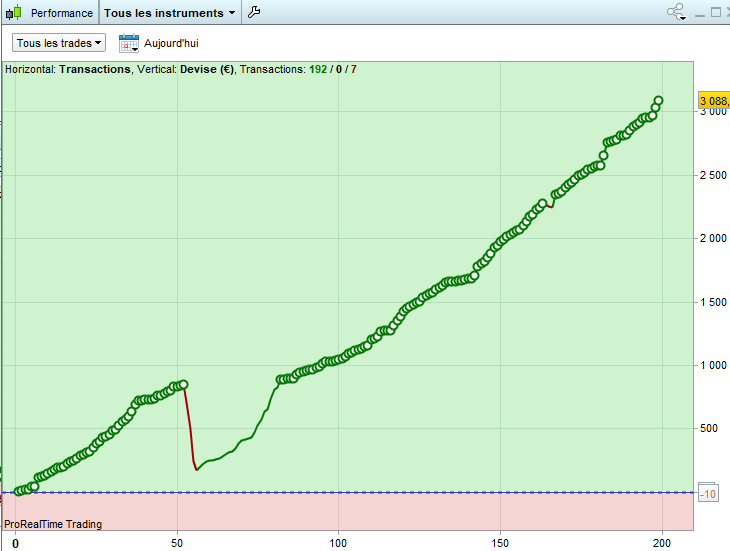Click the ProRealTime Trading label
Image resolution: width=730 pixels, height=551 pixels.
point(53,524)
